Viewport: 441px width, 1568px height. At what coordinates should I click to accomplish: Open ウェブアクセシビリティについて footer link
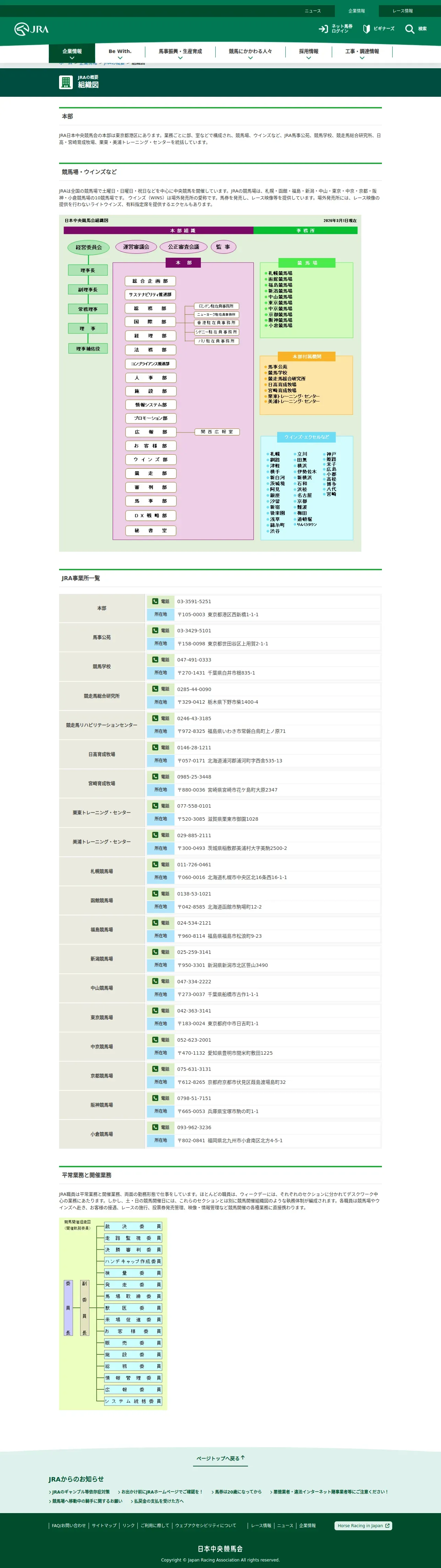pyautogui.click(x=206, y=1525)
